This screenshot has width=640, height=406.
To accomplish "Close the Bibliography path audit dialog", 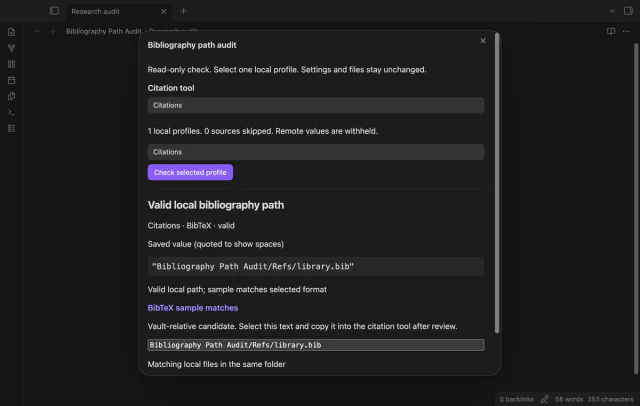I will [483, 41].
